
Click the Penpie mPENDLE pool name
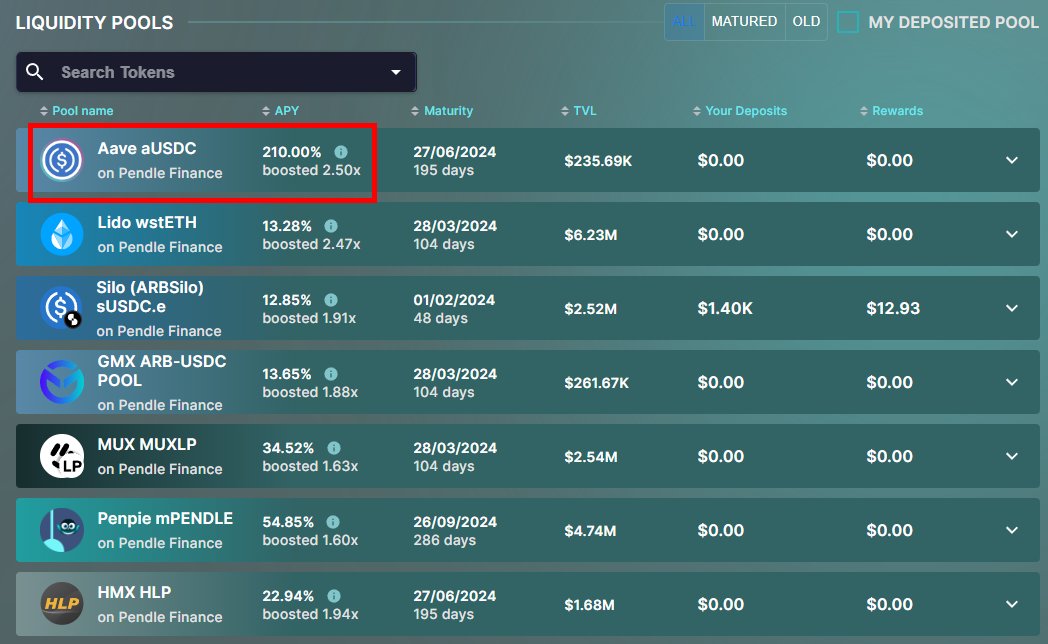[x=165, y=518]
